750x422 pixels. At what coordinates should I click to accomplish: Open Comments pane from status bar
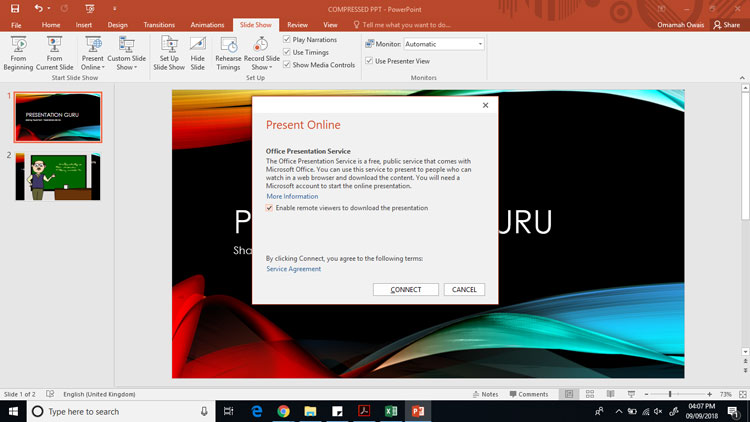[x=529, y=394]
